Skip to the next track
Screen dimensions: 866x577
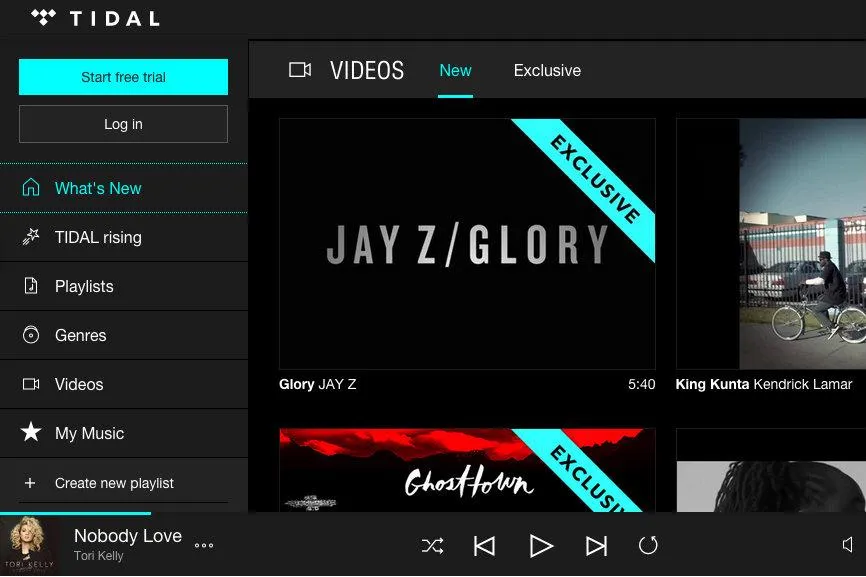click(x=596, y=546)
